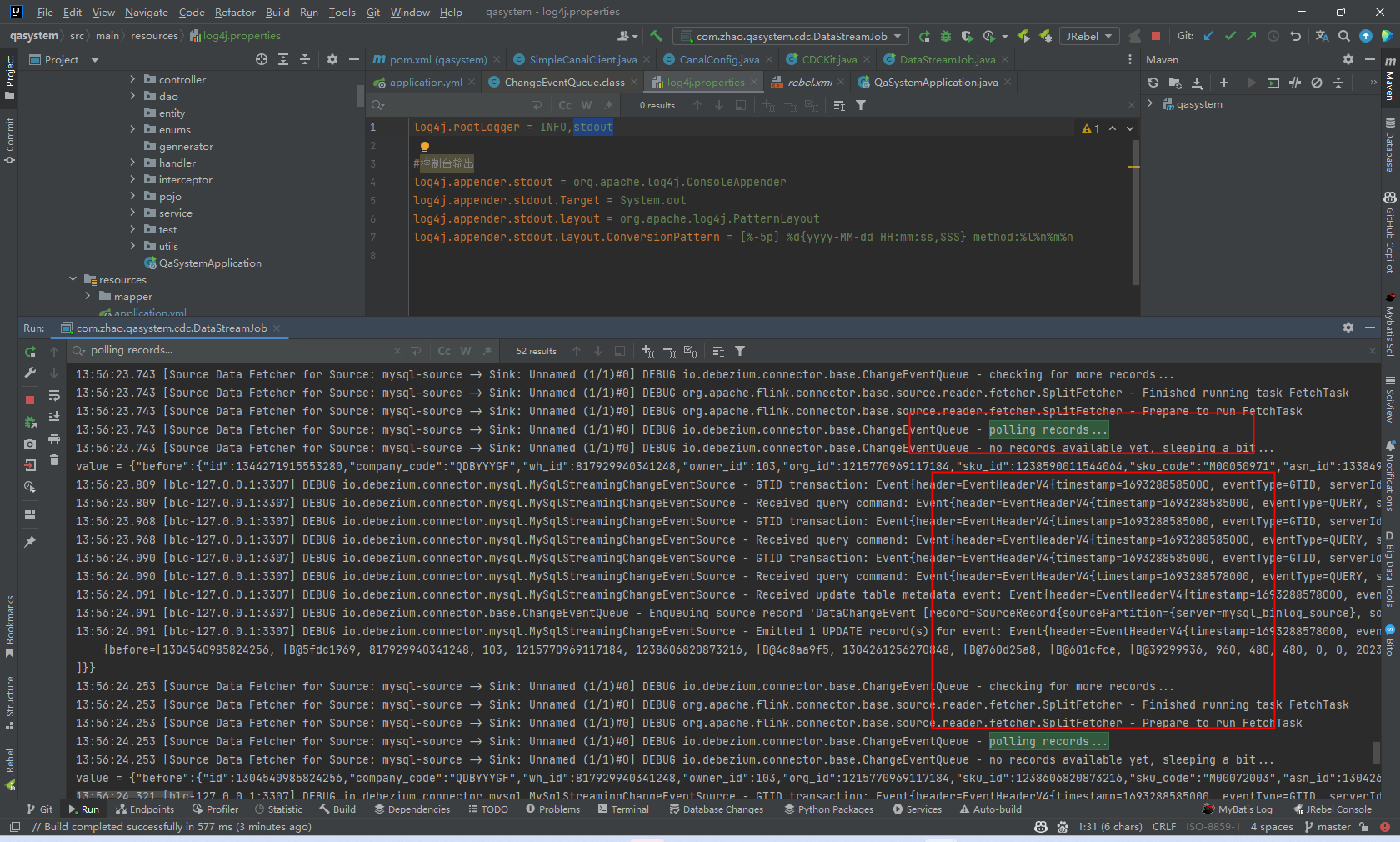
Task: Show Git history clock icon
Action: [1273, 36]
